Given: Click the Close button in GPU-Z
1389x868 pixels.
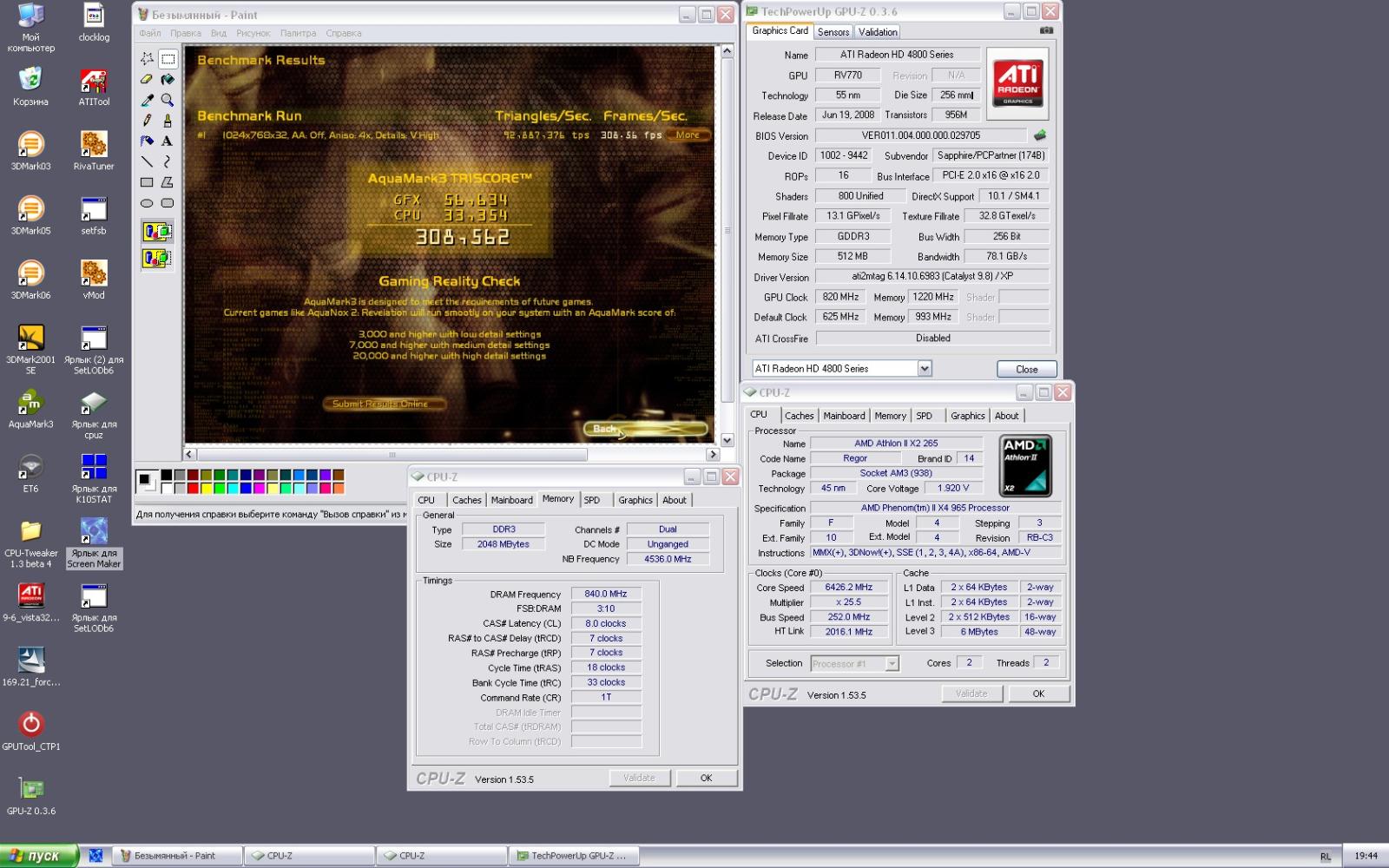Looking at the screenshot, I should tap(1026, 369).
